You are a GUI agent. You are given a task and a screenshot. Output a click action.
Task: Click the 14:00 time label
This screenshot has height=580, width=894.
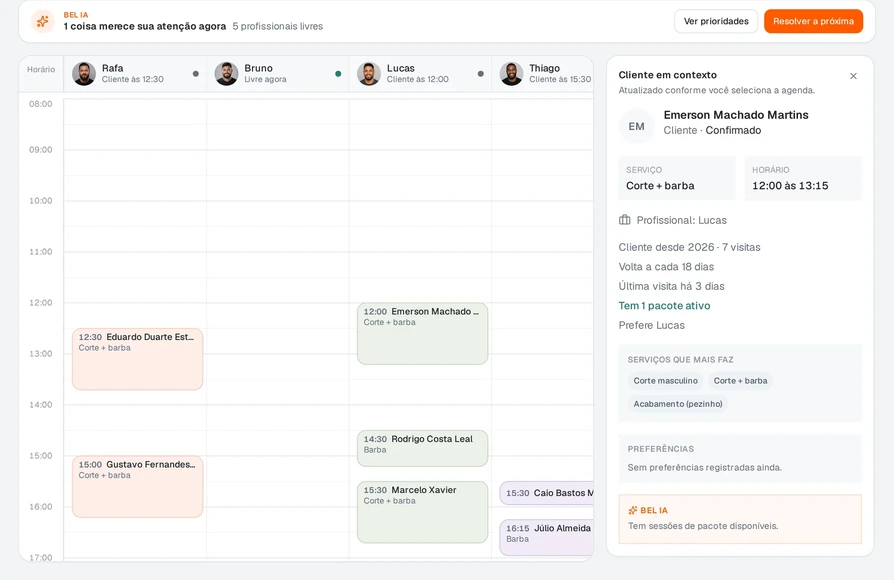[x=40, y=404]
